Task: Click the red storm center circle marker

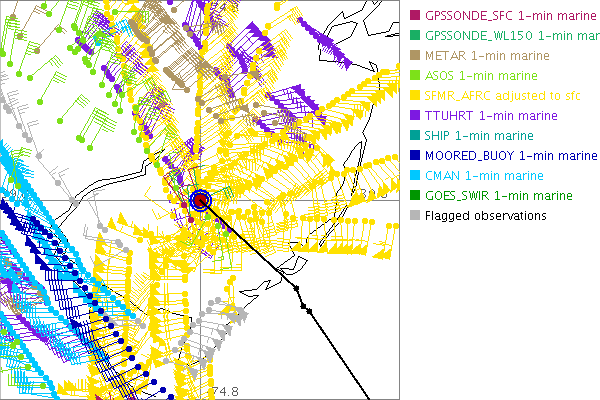Action: click(201, 201)
